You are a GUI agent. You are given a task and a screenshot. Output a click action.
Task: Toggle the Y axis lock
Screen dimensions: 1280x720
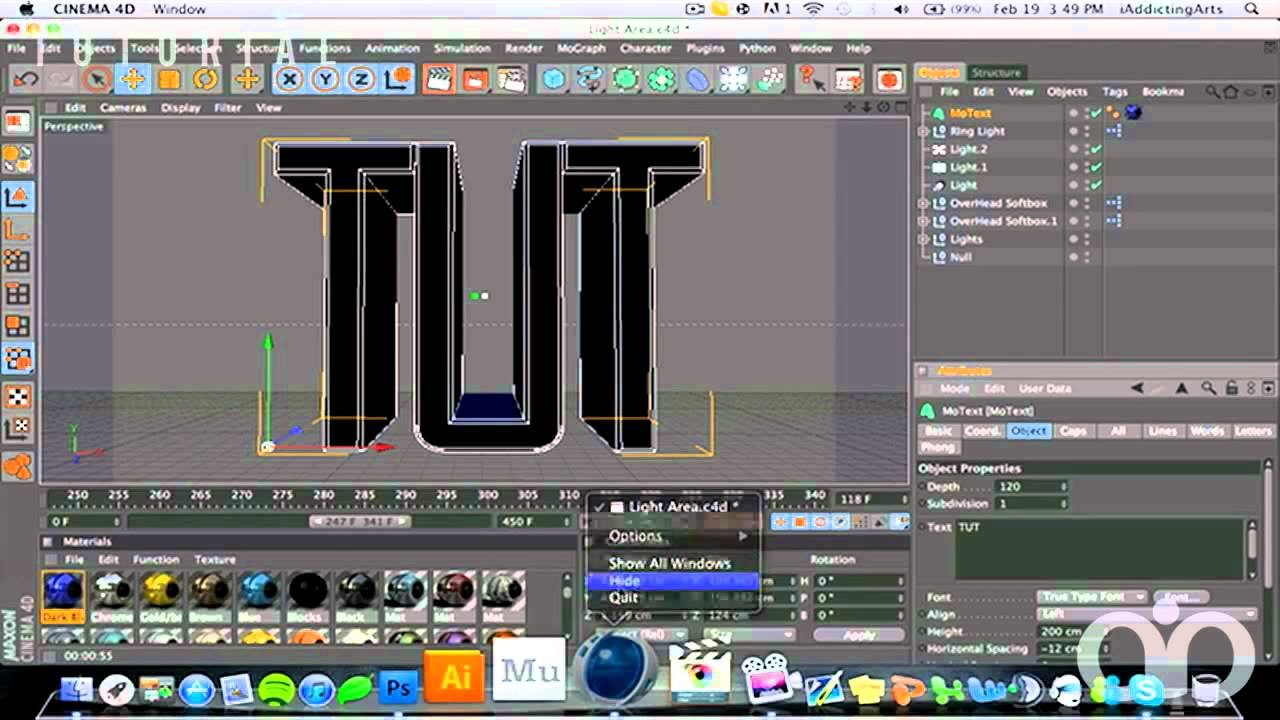pos(325,79)
